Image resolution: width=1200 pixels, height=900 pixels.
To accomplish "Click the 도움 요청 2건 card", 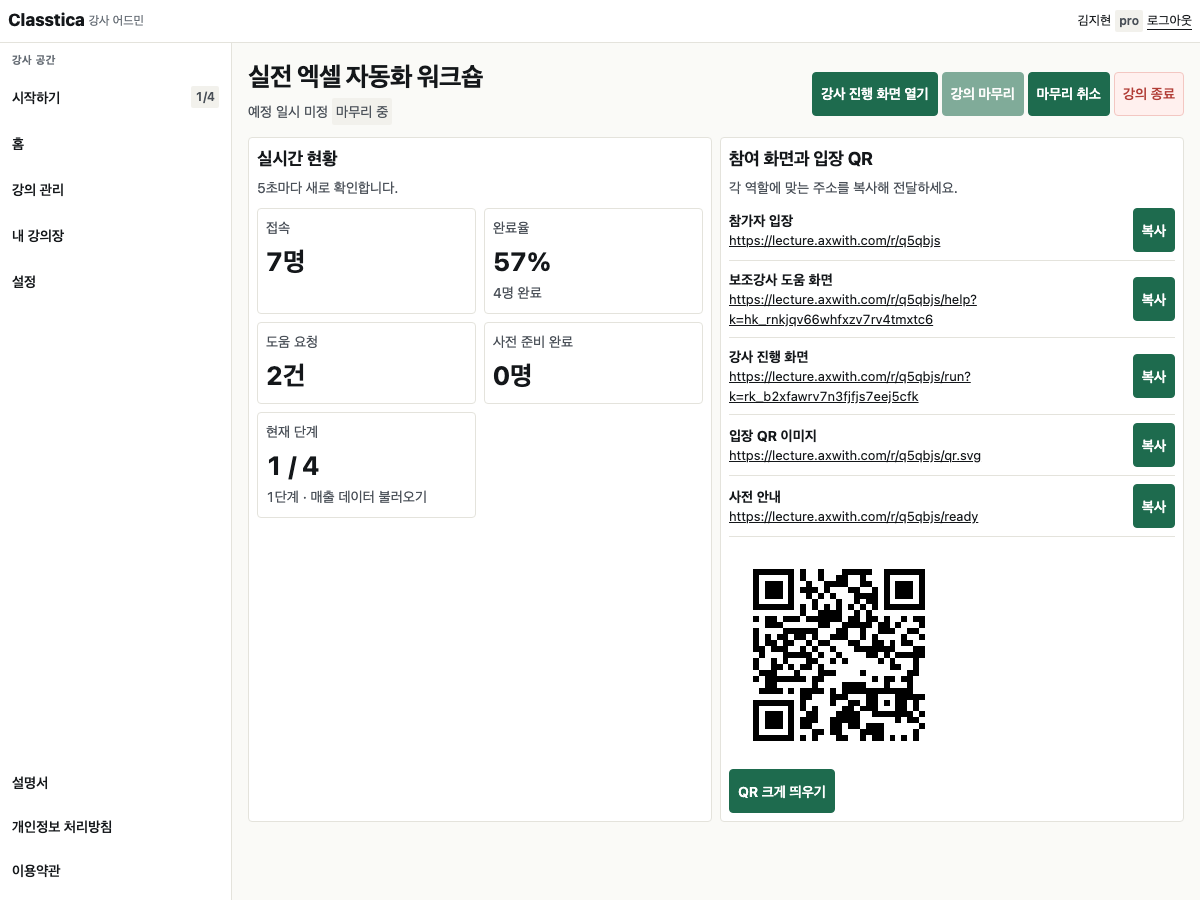I will (366, 363).
